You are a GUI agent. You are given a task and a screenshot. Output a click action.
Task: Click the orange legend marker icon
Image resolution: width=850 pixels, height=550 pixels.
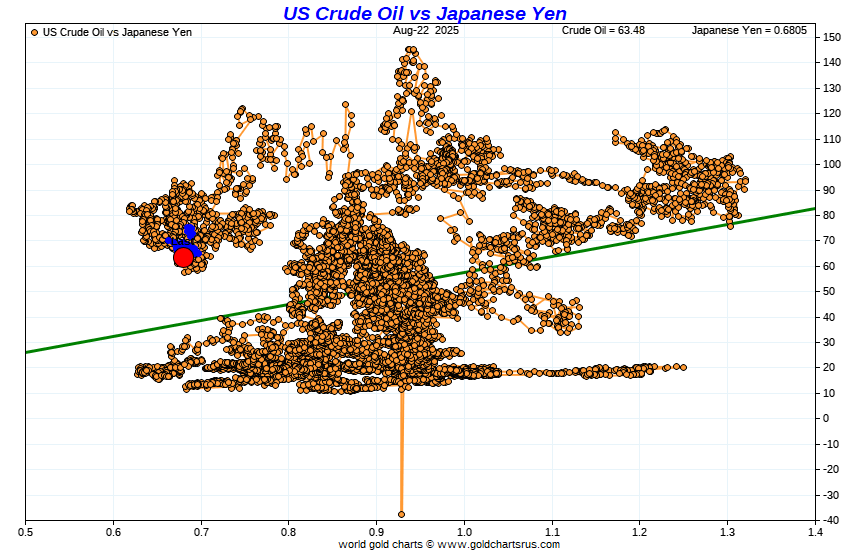coord(35,32)
